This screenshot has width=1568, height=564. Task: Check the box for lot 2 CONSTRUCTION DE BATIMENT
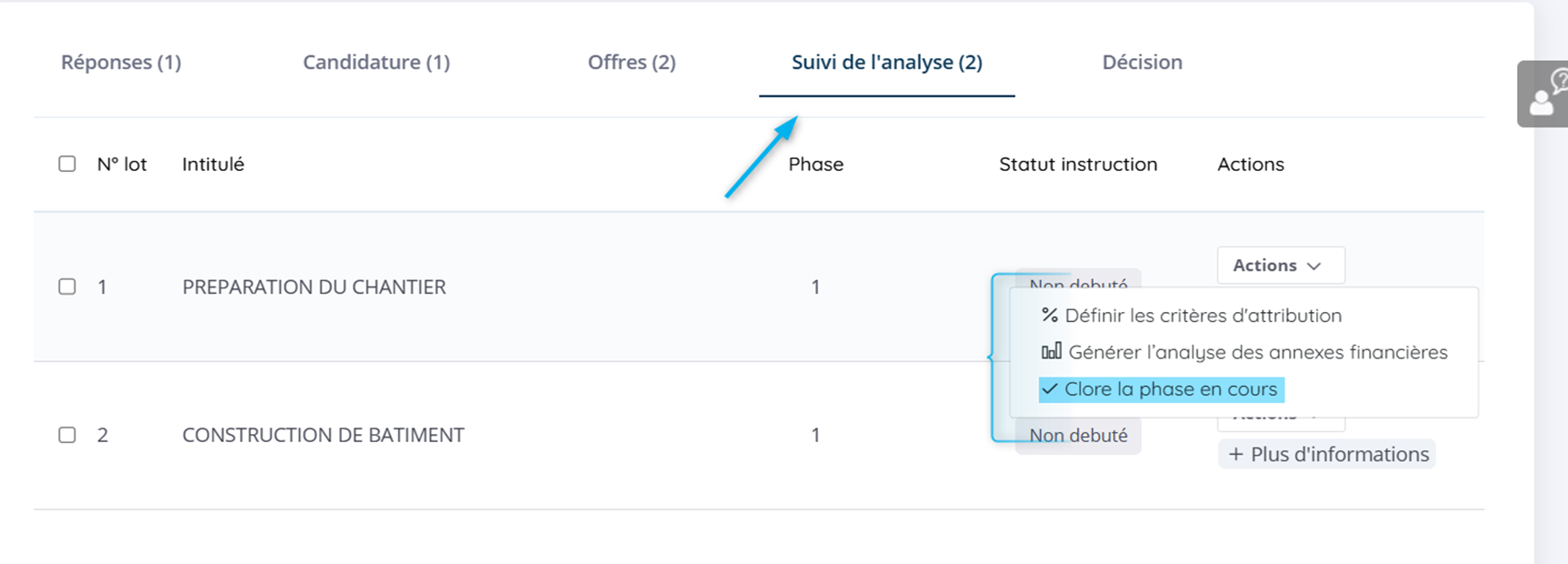tap(67, 435)
